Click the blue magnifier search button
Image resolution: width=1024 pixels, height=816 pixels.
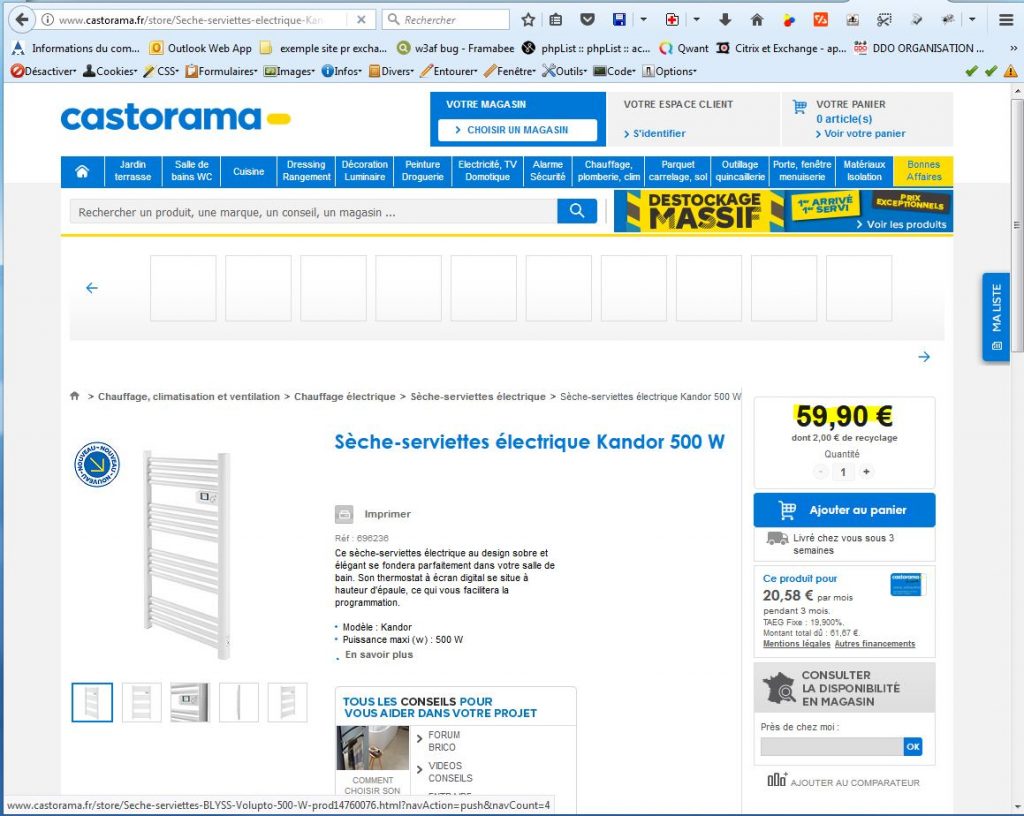[x=576, y=211]
